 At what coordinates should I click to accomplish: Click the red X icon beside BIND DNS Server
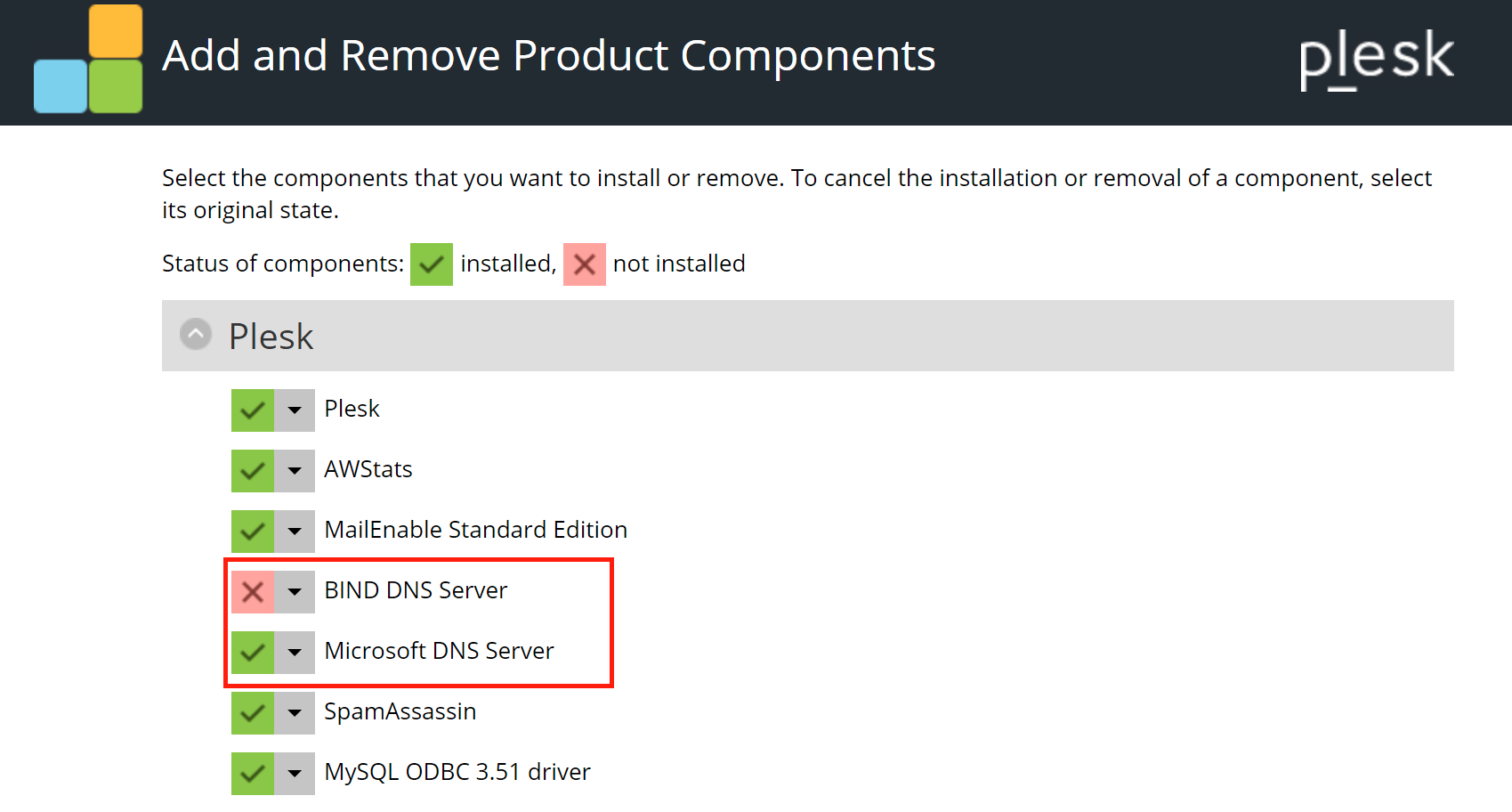coord(253,592)
